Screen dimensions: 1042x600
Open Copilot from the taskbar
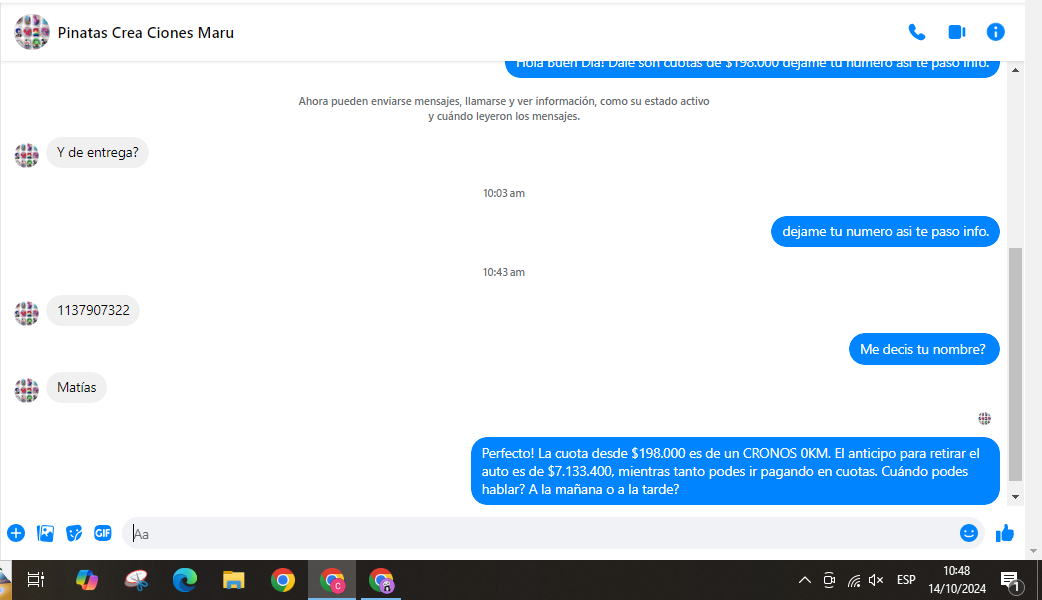[x=87, y=580]
